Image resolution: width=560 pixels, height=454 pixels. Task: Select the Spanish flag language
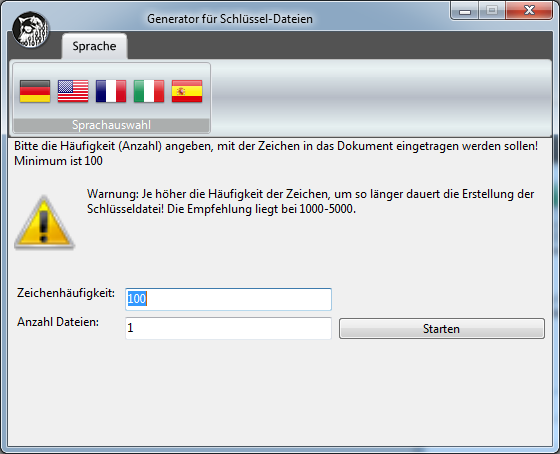coord(187,91)
